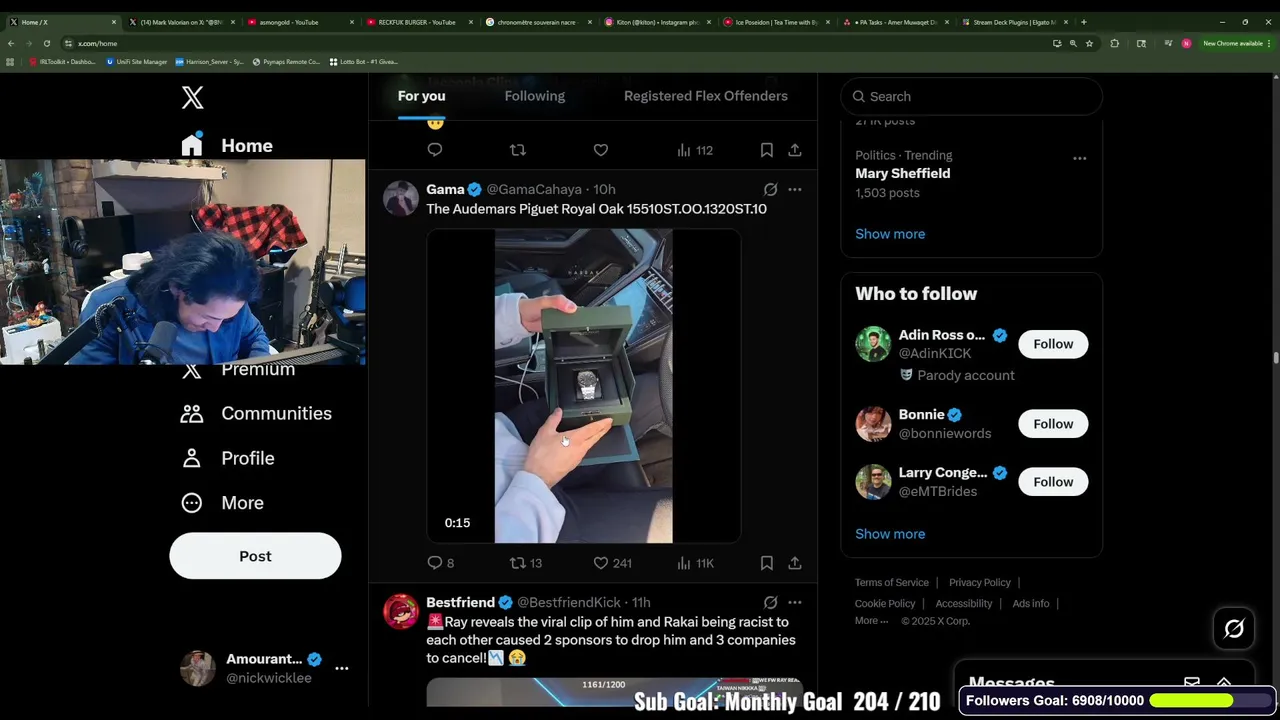Follow Larry Conge...
Image resolution: width=1280 pixels, height=720 pixels.
1053,482
